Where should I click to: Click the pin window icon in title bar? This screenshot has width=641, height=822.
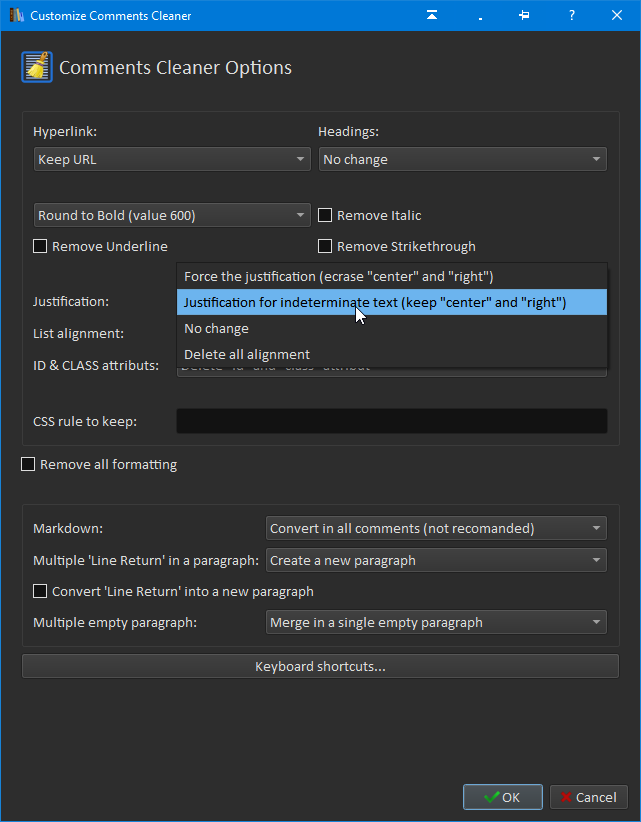click(x=524, y=15)
